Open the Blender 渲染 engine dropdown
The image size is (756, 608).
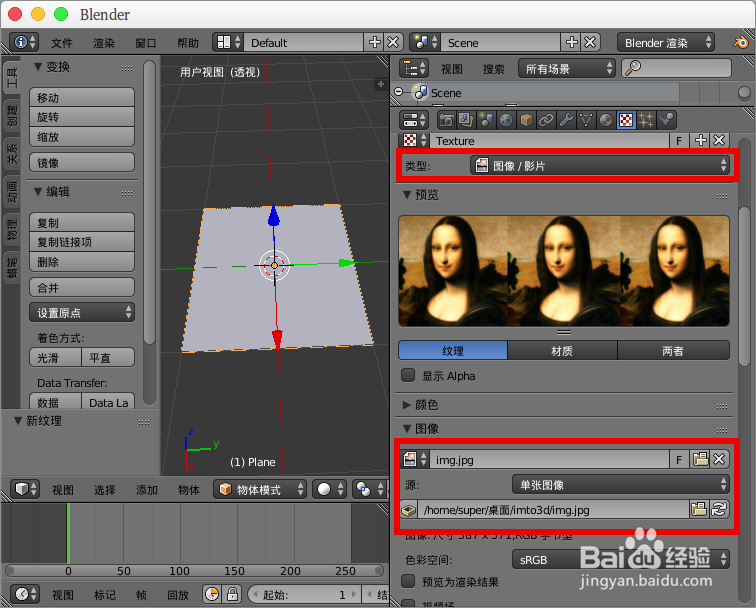coord(666,42)
